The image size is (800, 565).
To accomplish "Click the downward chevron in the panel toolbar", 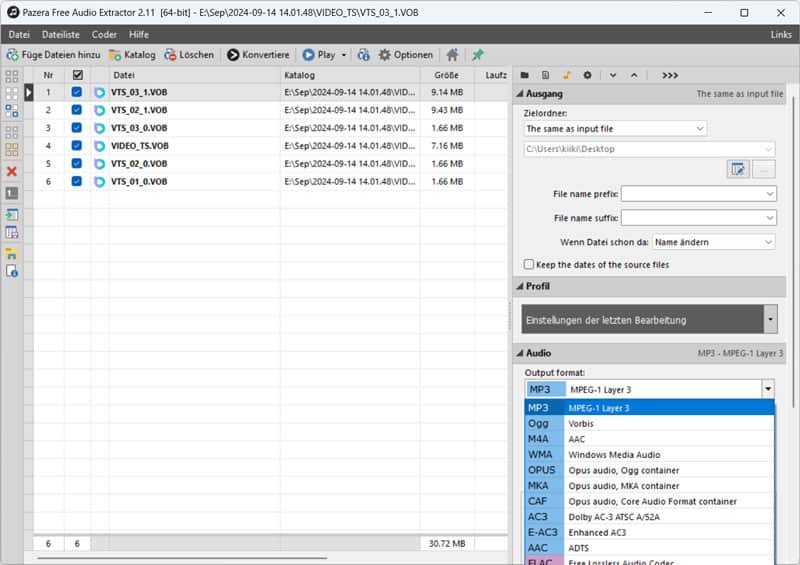I will pos(613,75).
